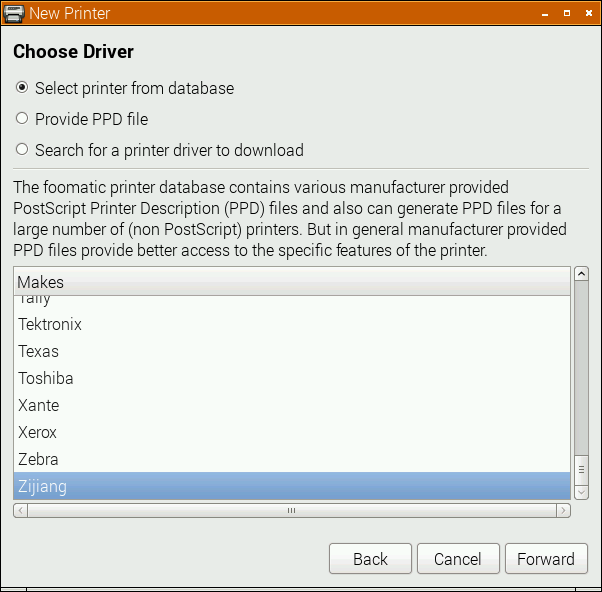Choose Zebra from the makes list

(38, 459)
